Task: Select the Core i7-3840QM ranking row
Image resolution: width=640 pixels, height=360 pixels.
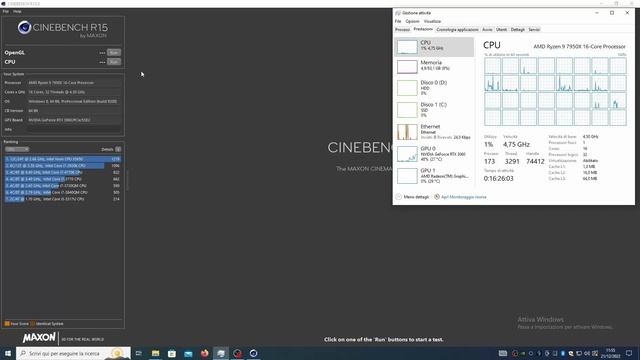Action: [x=63, y=192]
